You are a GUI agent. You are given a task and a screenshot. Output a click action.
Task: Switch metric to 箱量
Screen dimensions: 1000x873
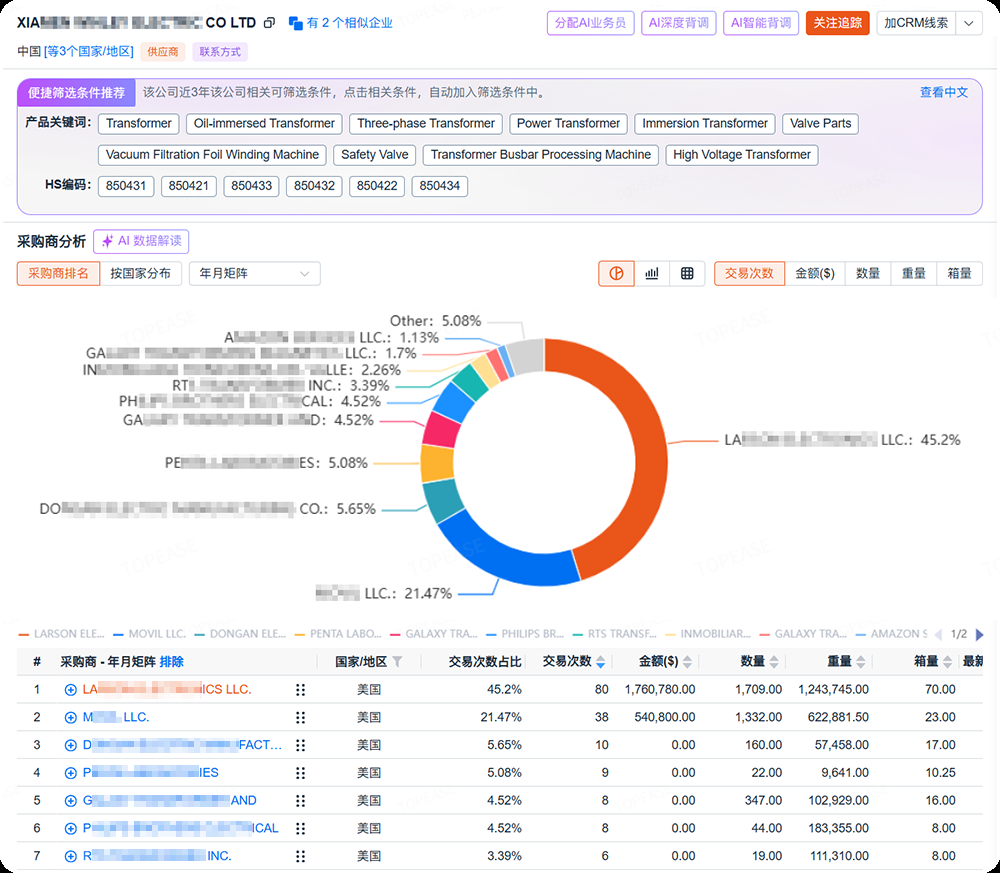959,274
